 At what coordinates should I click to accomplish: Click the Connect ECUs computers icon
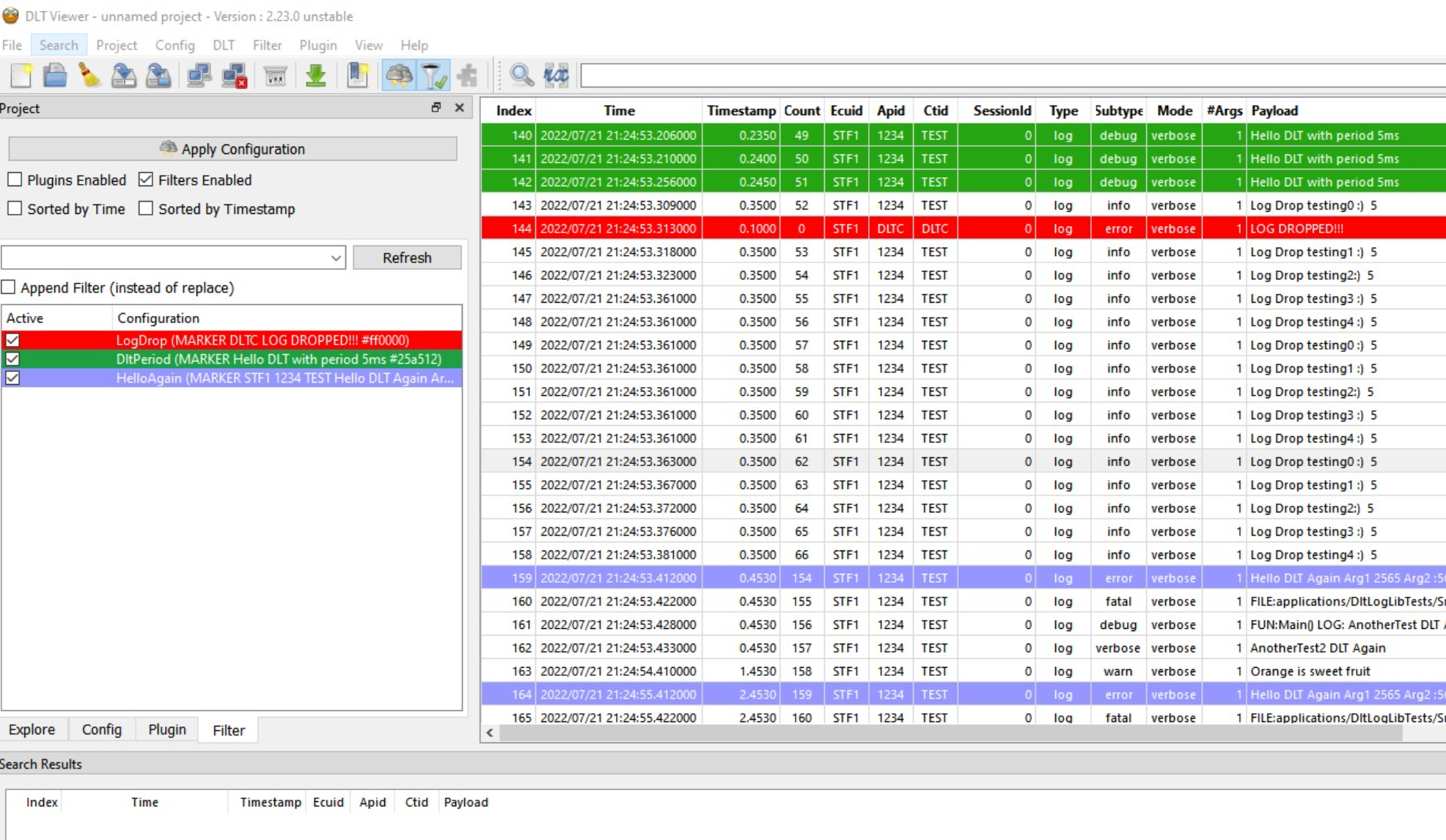(199, 75)
